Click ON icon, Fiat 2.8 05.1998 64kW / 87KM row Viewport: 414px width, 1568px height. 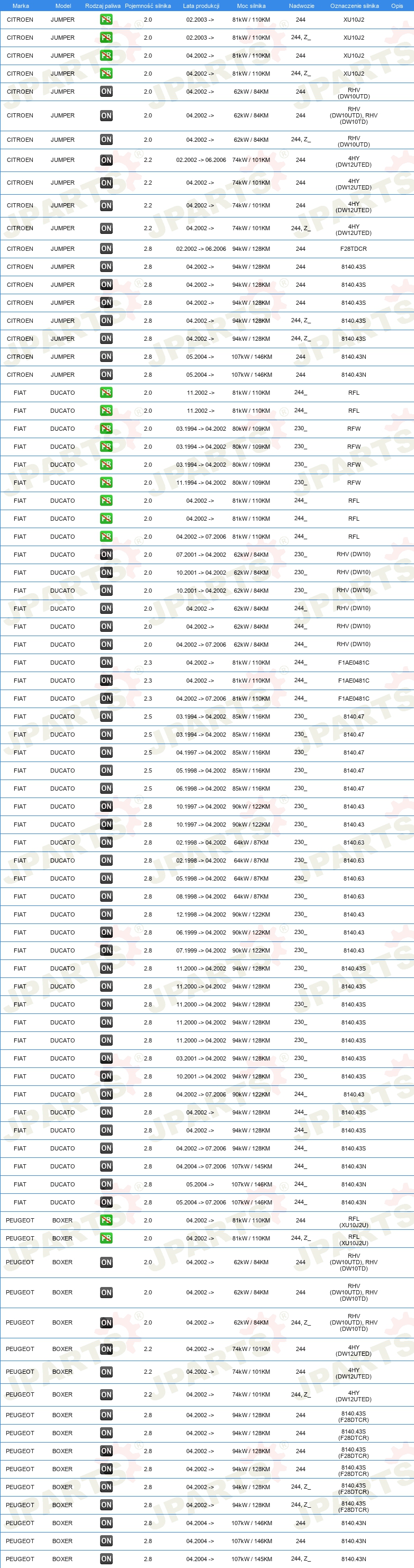[x=106, y=878]
